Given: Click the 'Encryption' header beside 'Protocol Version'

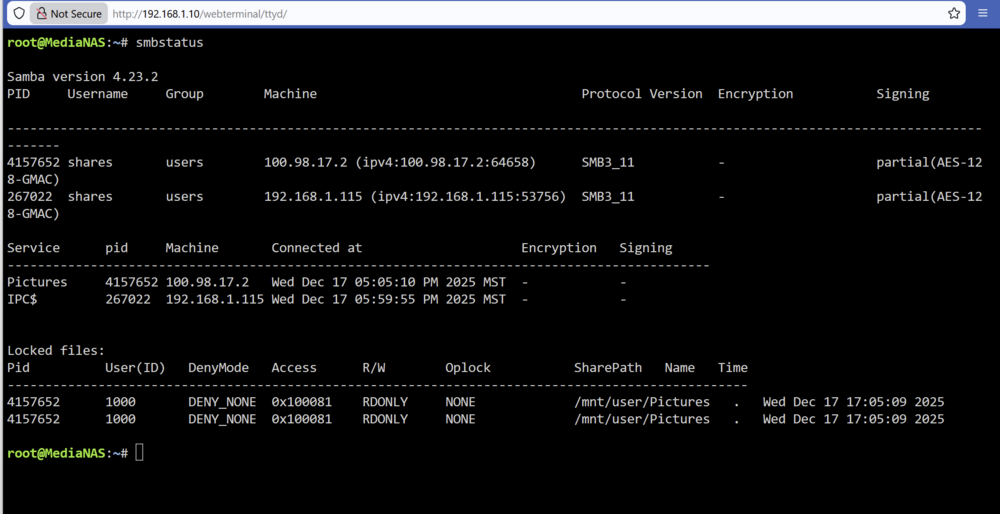Looking at the screenshot, I should tap(755, 94).
